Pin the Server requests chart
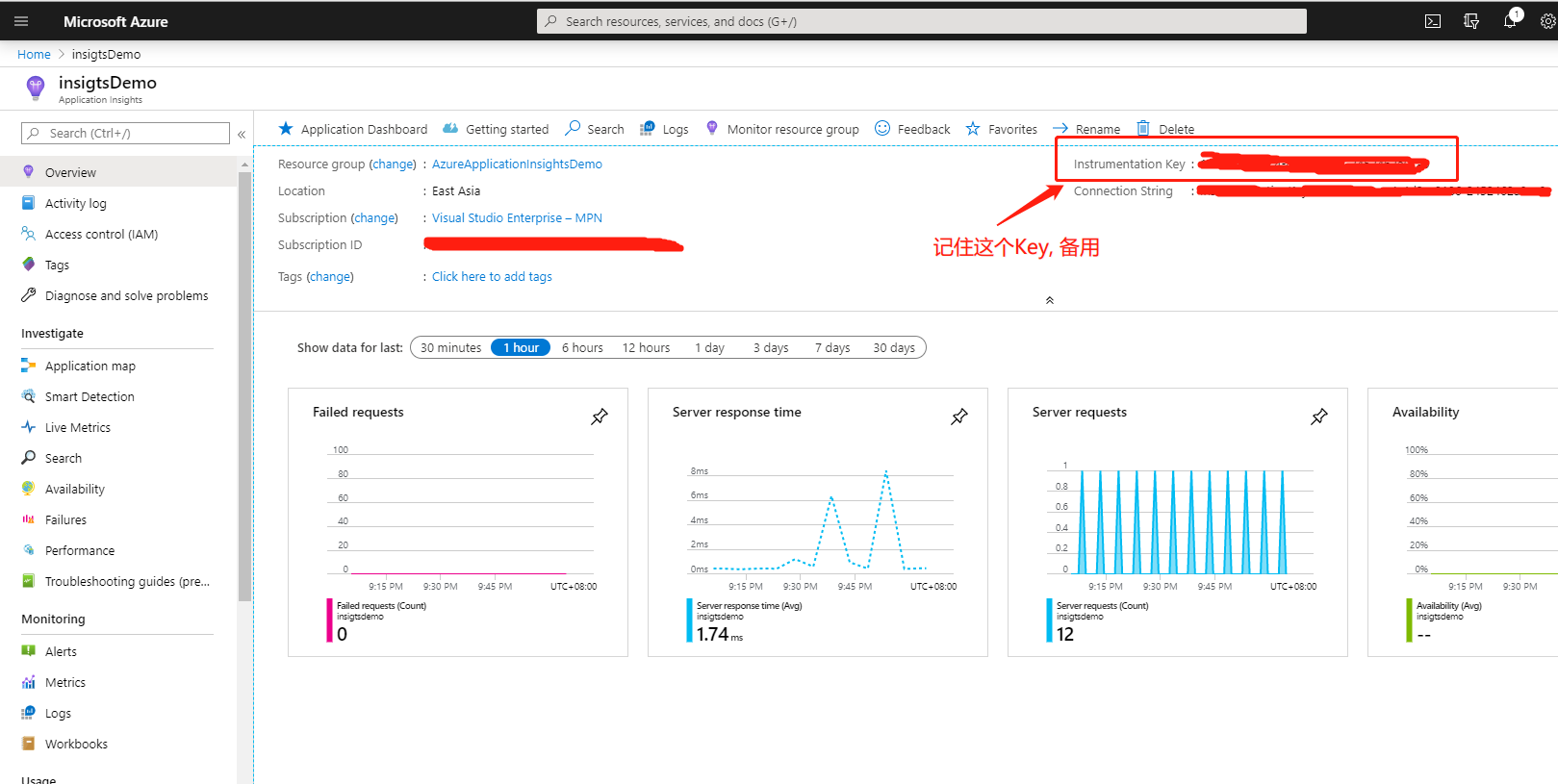Viewport: 1558px width, 784px height. pos(1319,417)
